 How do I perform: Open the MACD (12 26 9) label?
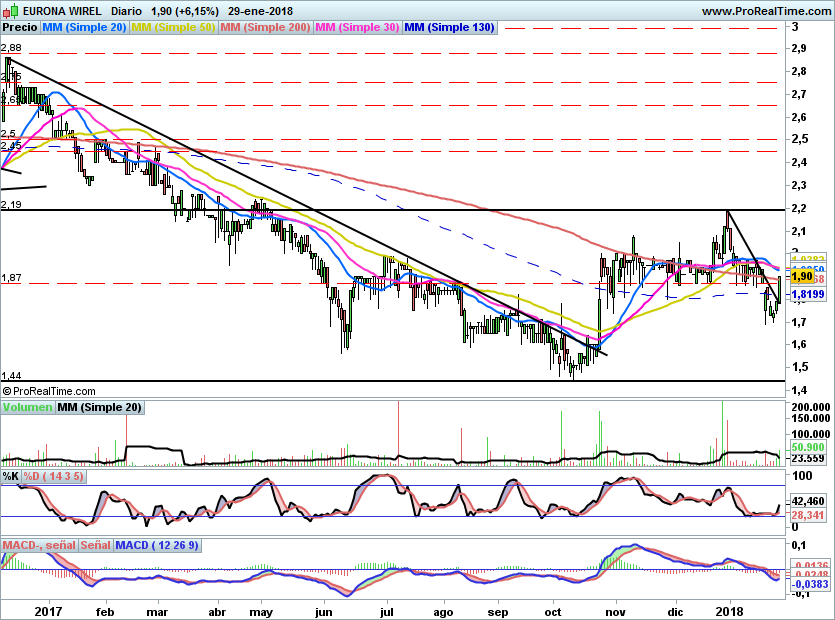tap(157, 545)
